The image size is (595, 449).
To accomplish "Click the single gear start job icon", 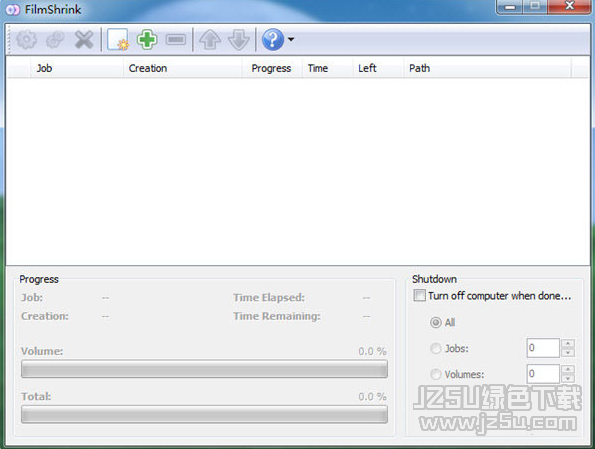I will (26, 39).
